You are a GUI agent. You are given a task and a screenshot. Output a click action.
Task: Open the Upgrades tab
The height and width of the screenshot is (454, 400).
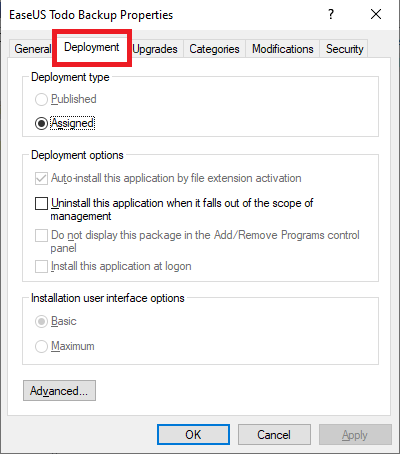point(155,49)
